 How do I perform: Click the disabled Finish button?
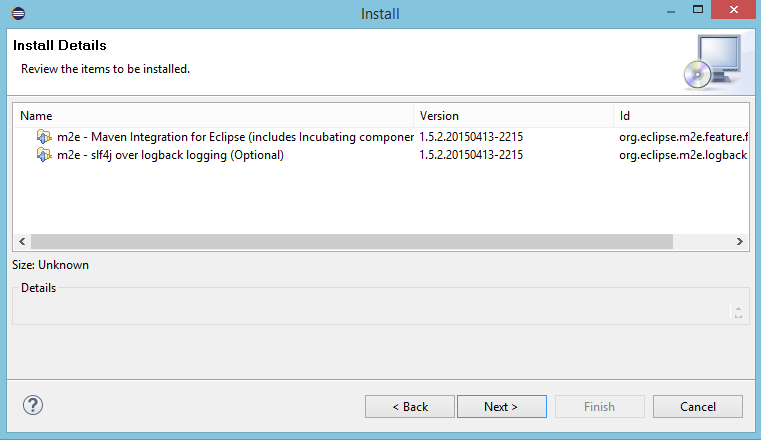pyautogui.click(x=599, y=407)
